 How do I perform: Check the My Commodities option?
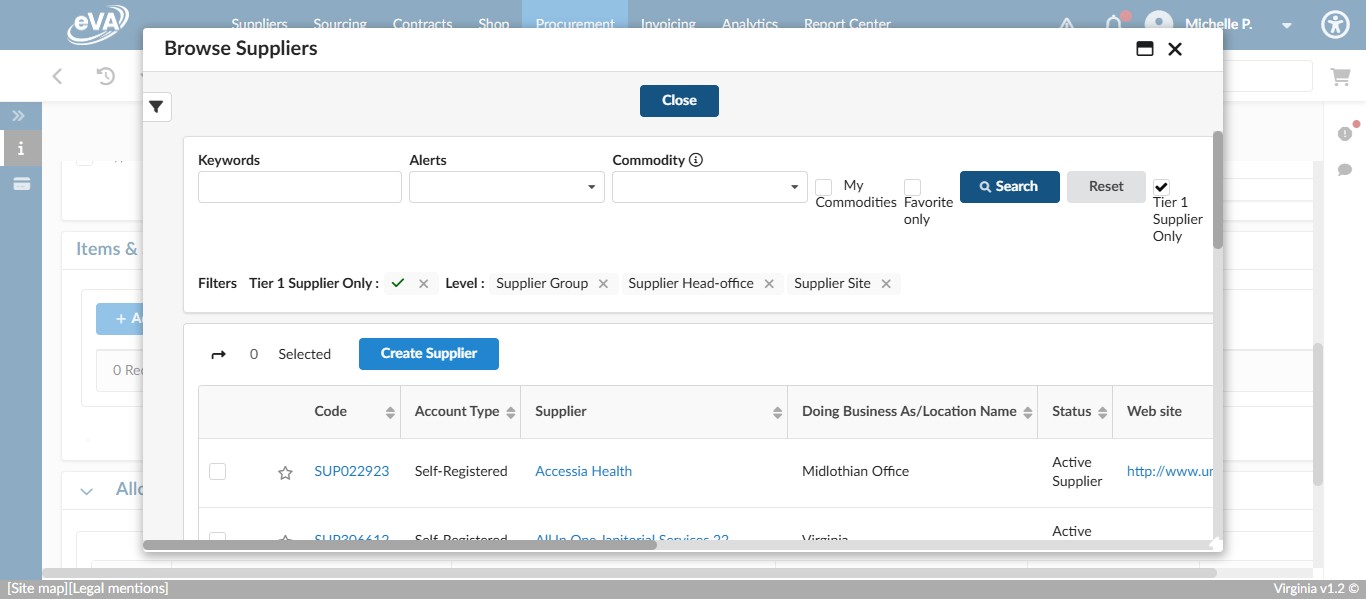pos(824,188)
